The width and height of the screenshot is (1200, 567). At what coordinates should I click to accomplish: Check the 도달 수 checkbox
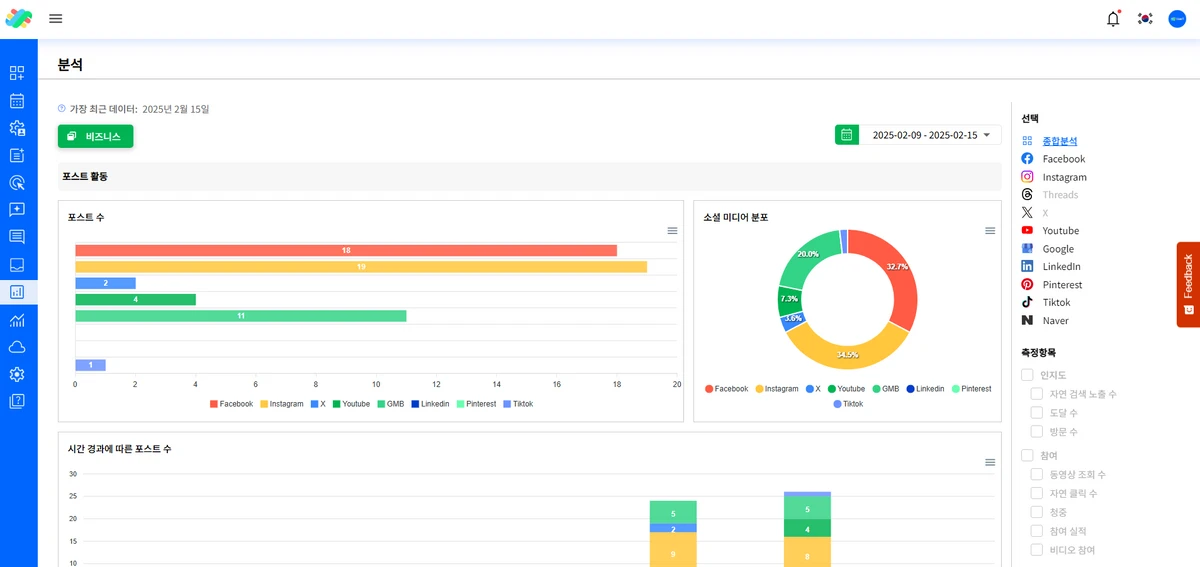(1037, 412)
